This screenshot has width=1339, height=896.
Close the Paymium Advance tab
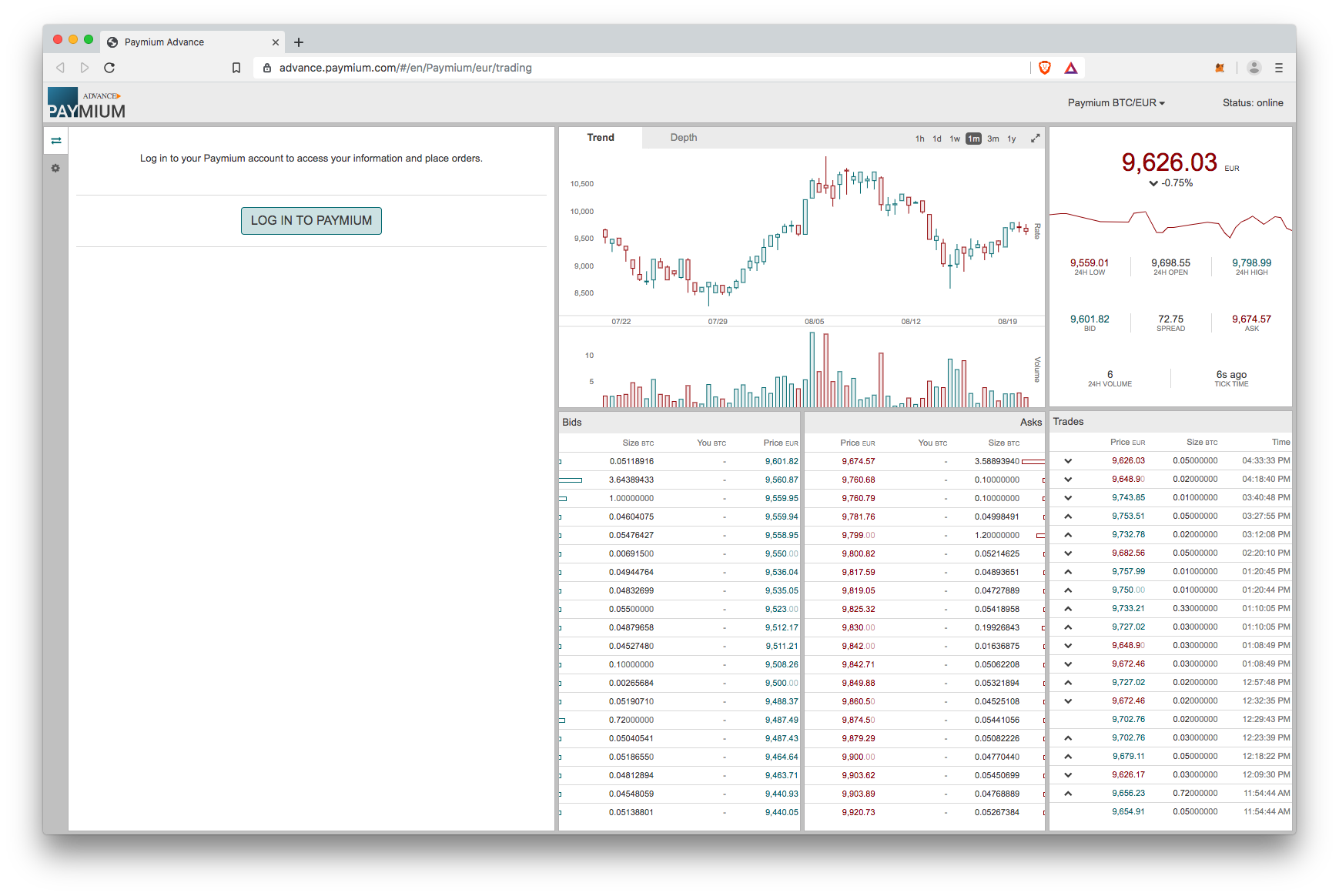point(276,42)
